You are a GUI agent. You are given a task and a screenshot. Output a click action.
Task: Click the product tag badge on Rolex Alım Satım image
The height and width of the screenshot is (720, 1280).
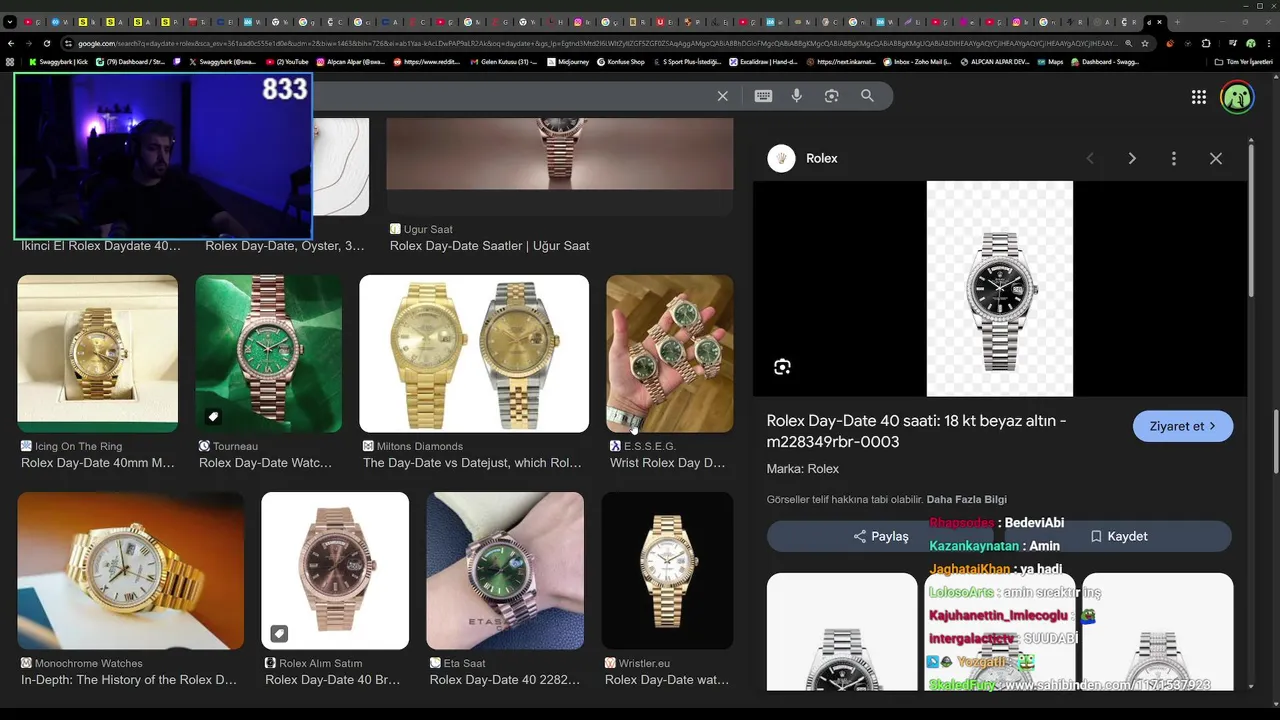tap(279, 634)
